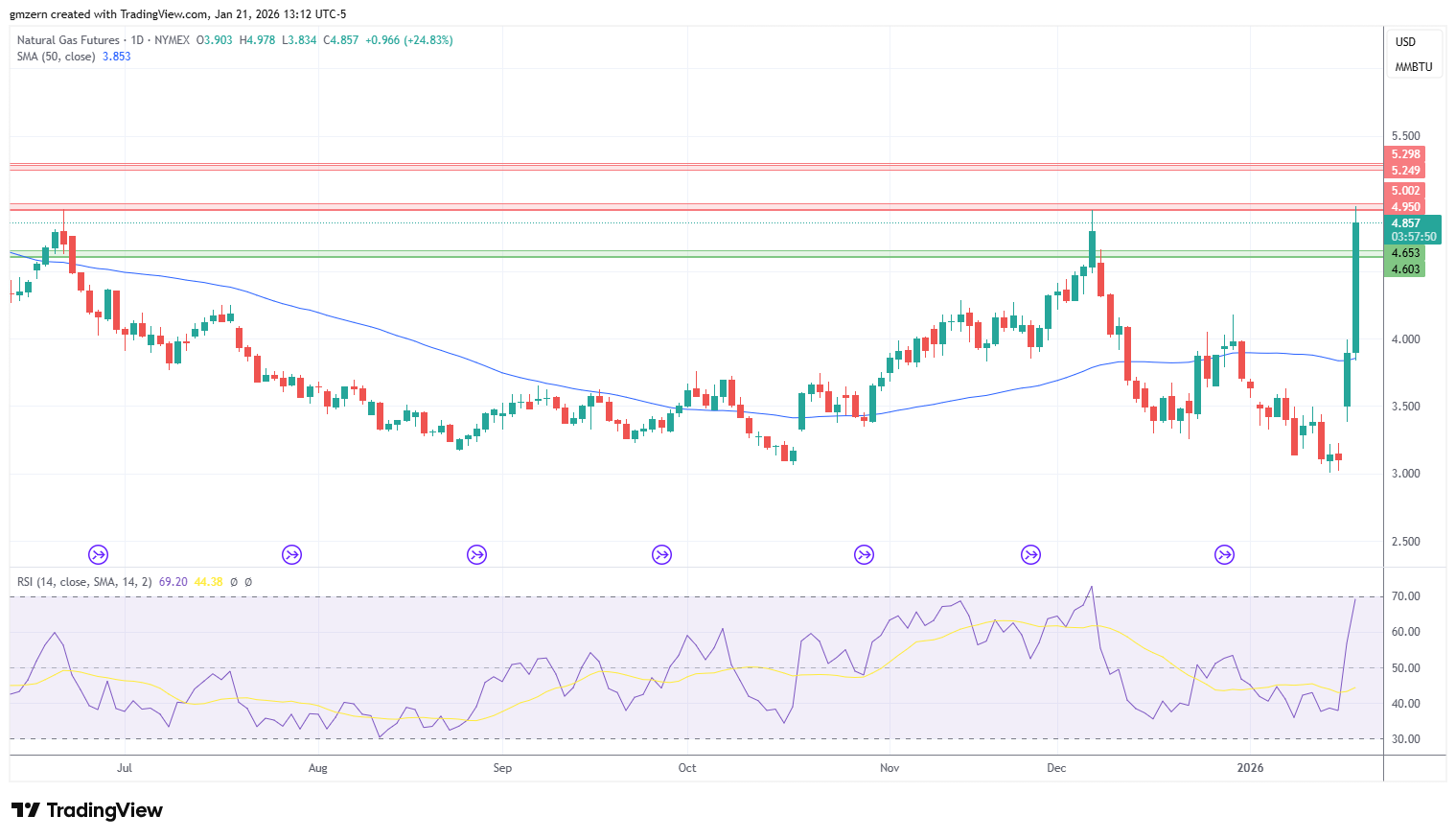
Task: Open the rollover marker nearest the Sep label
Action: tap(476, 554)
